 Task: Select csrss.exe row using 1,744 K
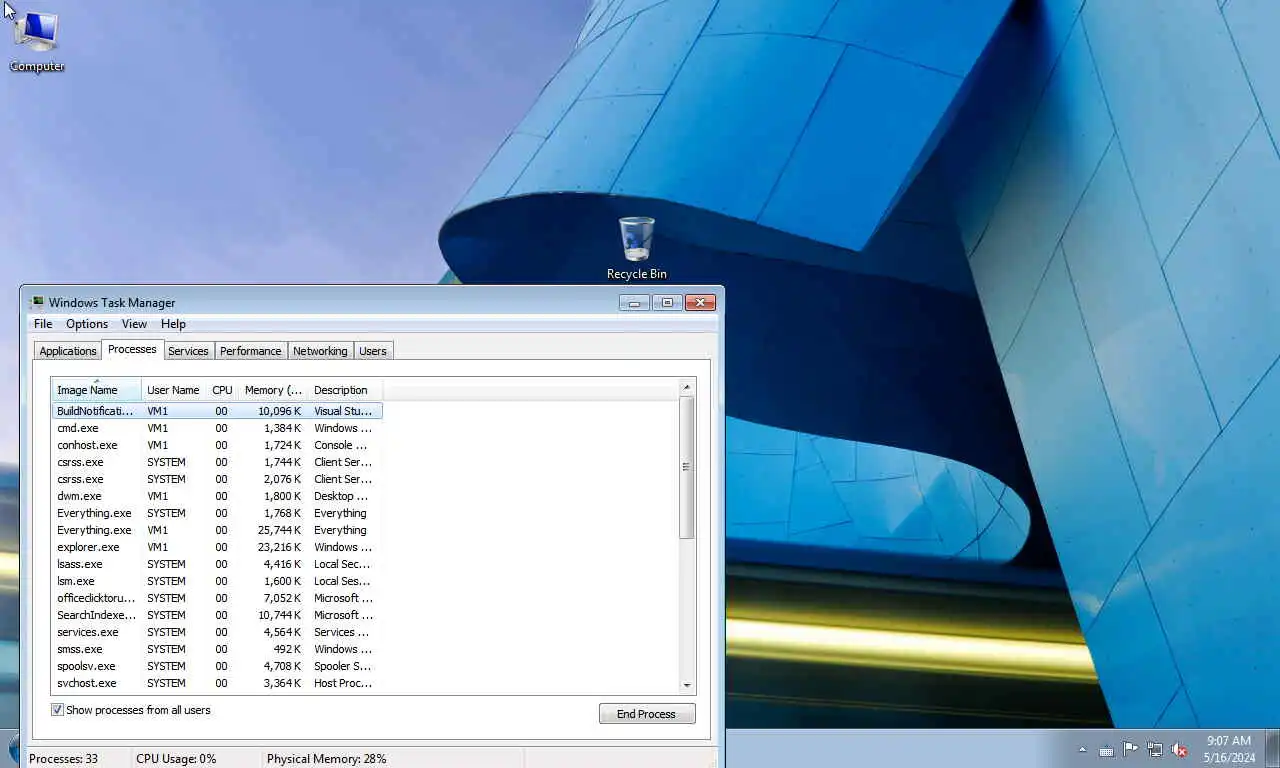pos(217,462)
